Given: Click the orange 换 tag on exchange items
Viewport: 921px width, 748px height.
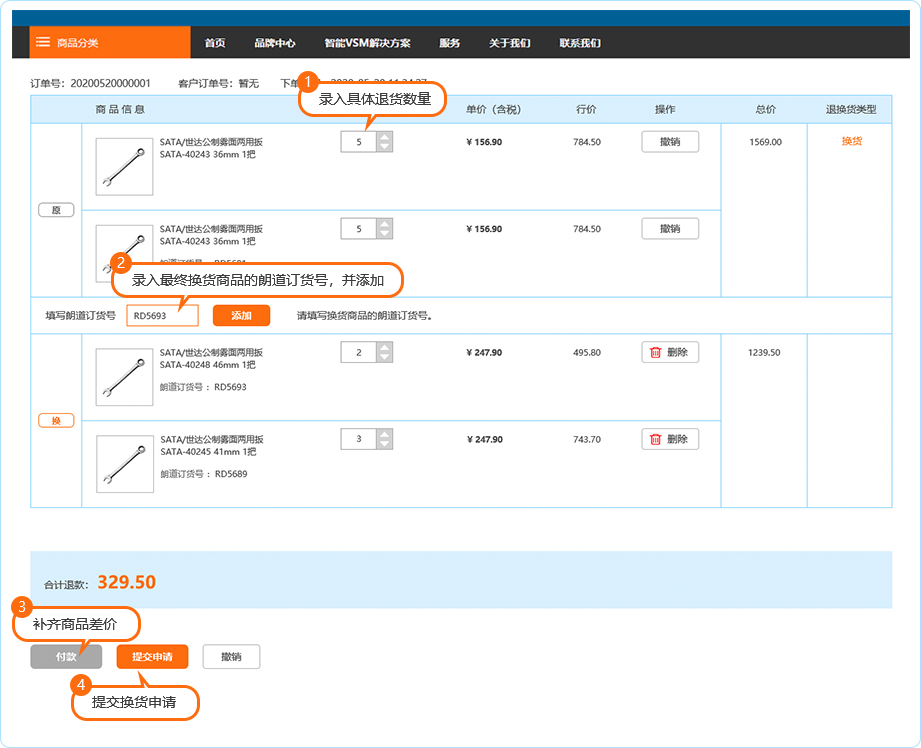Looking at the screenshot, I should 56,421.
